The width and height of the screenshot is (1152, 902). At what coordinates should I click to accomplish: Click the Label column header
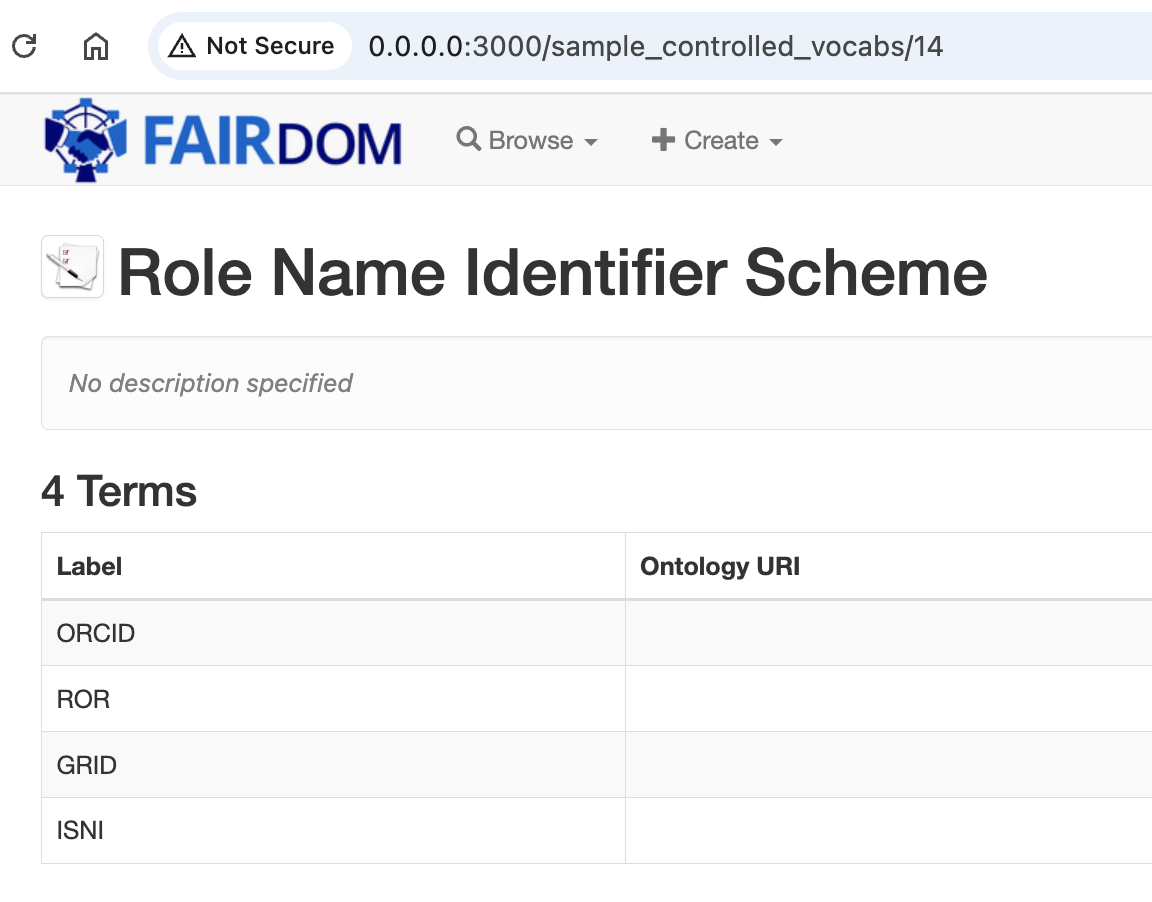click(x=89, y=566)
